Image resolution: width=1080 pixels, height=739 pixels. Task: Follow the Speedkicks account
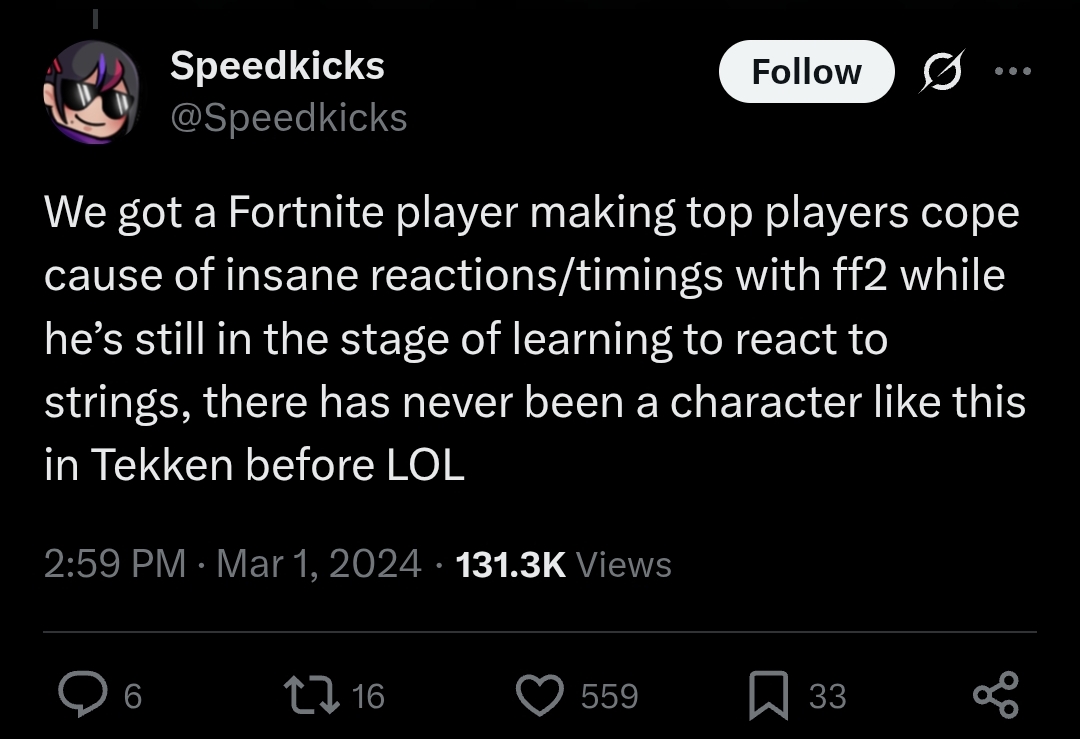(x=805, y=72)
